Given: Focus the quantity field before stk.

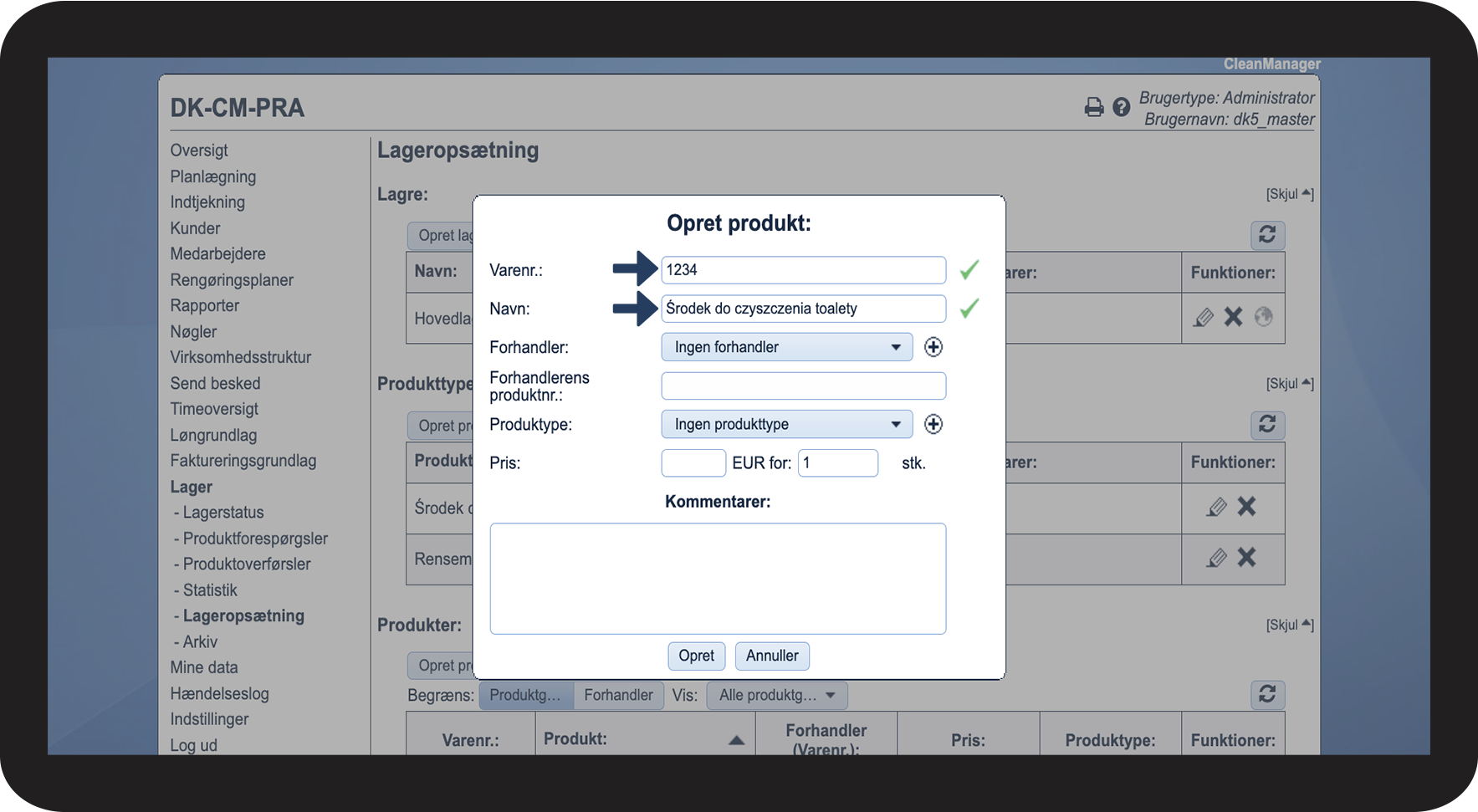Looking at the screenshot, I should [838, 462].
